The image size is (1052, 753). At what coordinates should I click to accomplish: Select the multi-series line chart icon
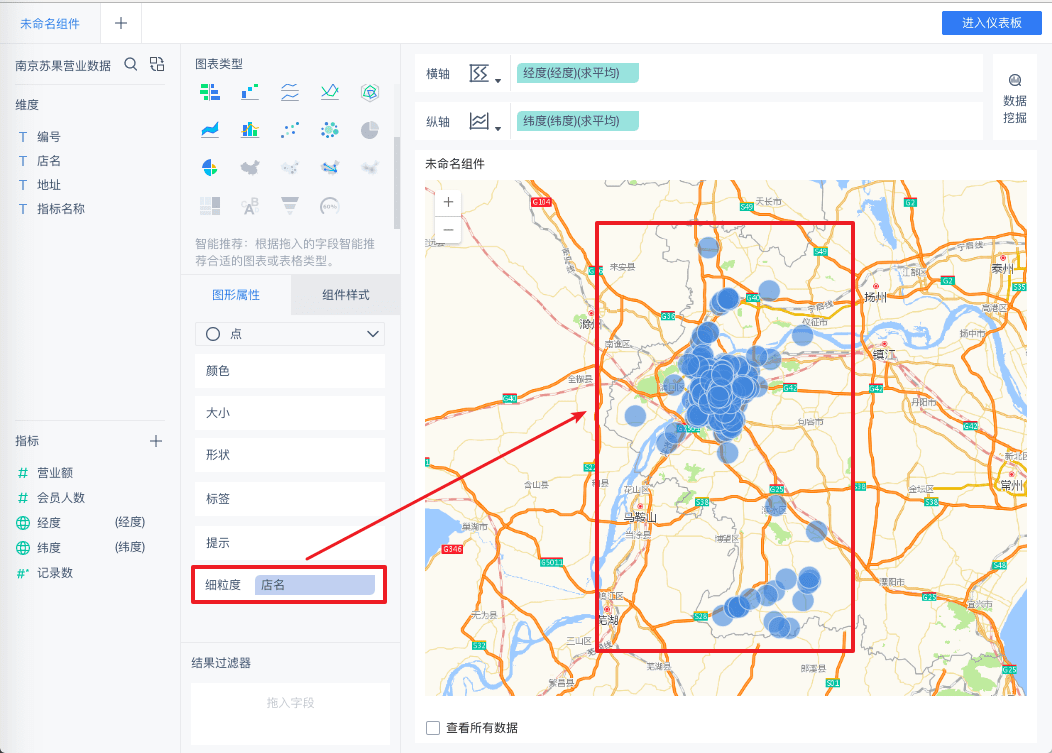(290, 92)
